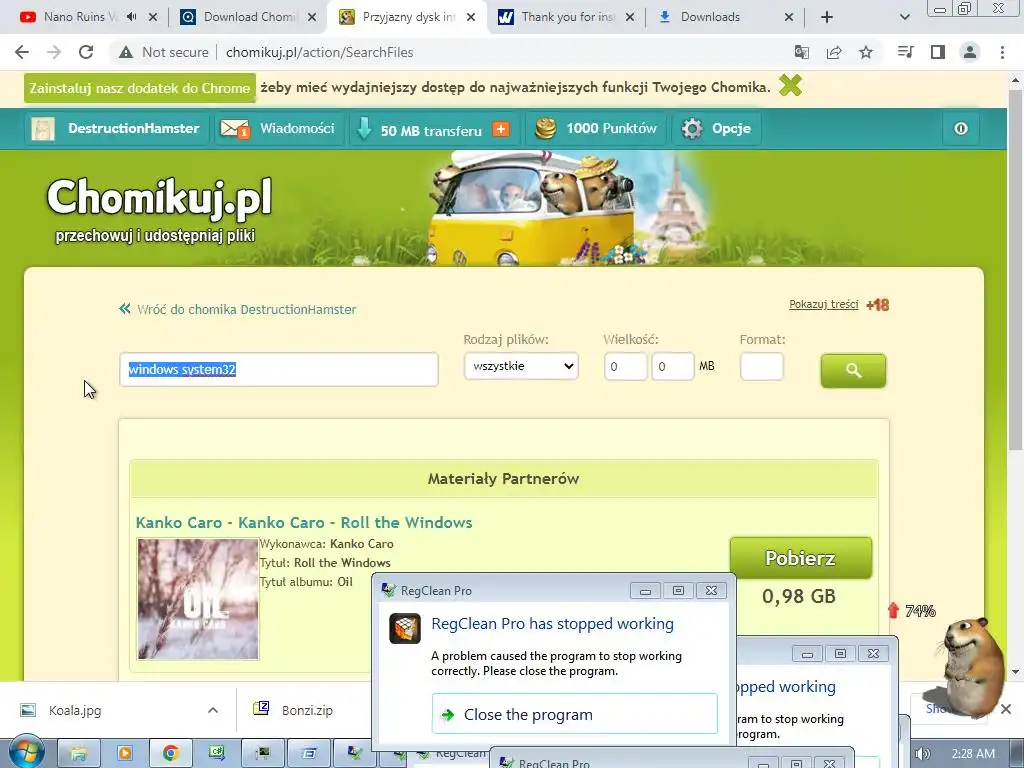The image size is (1024, 768).
Task: Click the 50 MB transferu item
Action: point(431,131)
